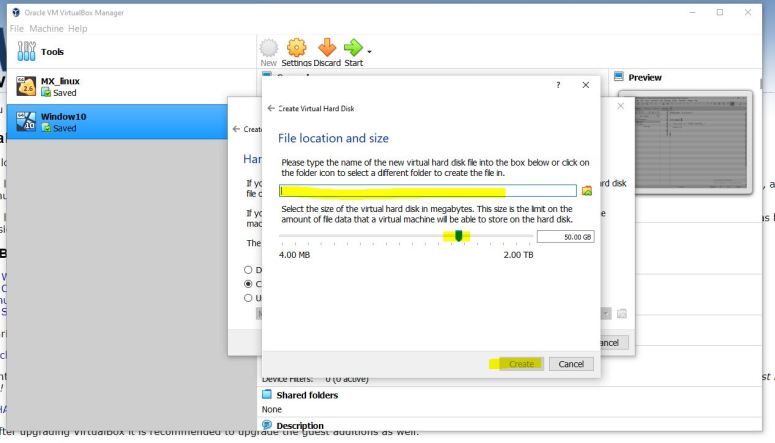This screenshot has width=775, height=443.
Task: Click the Create button
Action: pyautogui.click(x=521, y=364)
